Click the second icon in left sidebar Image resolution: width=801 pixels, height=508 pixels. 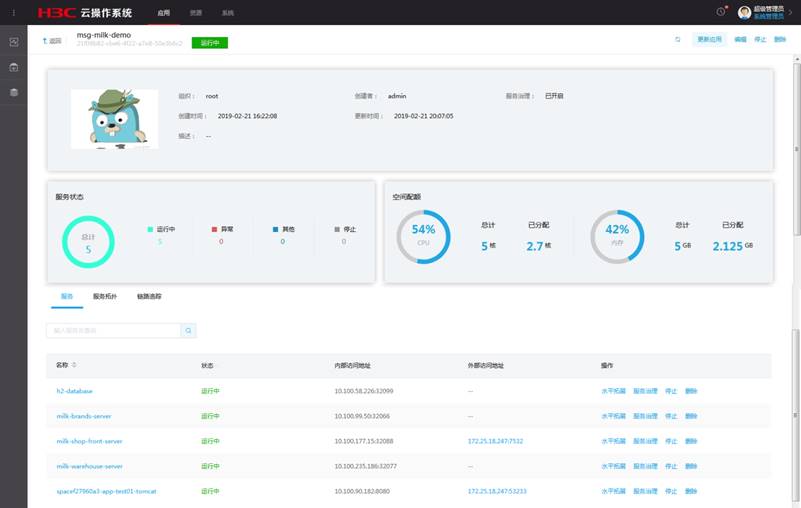pos(14,67)
